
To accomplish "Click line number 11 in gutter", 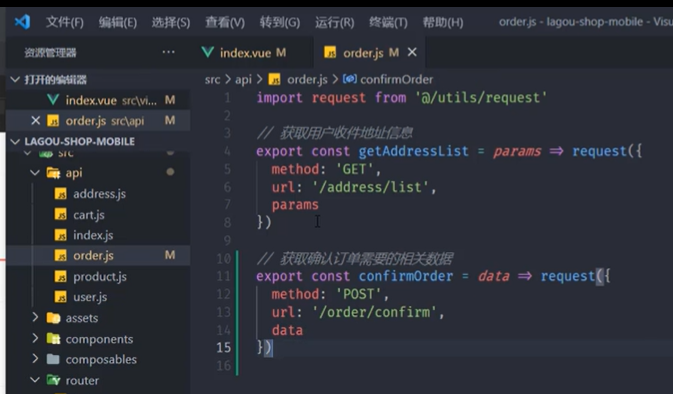I will click(x=224, y=276).
